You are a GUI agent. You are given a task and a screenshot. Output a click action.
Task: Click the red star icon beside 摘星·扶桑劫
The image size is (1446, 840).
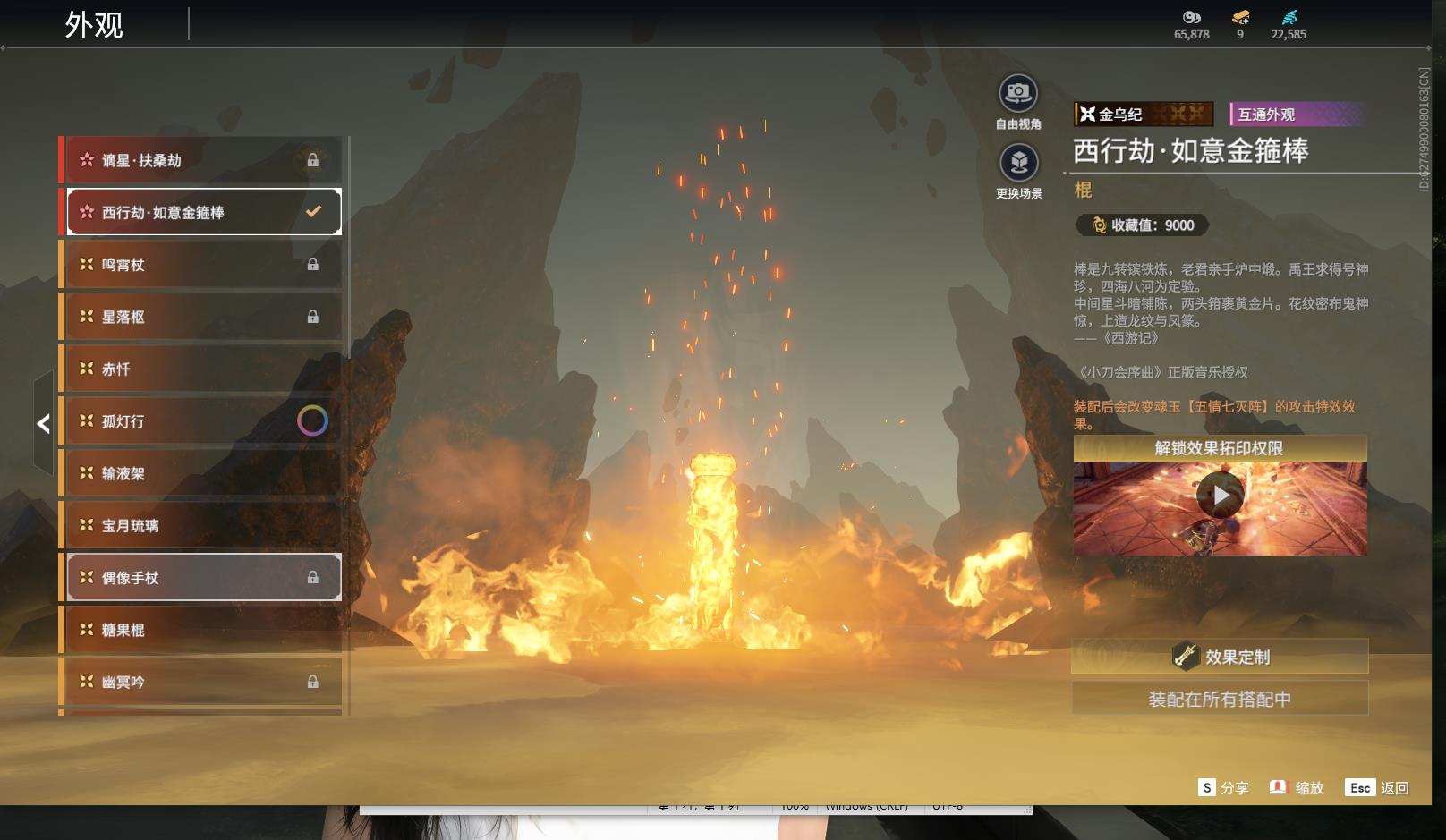point(87,160)
